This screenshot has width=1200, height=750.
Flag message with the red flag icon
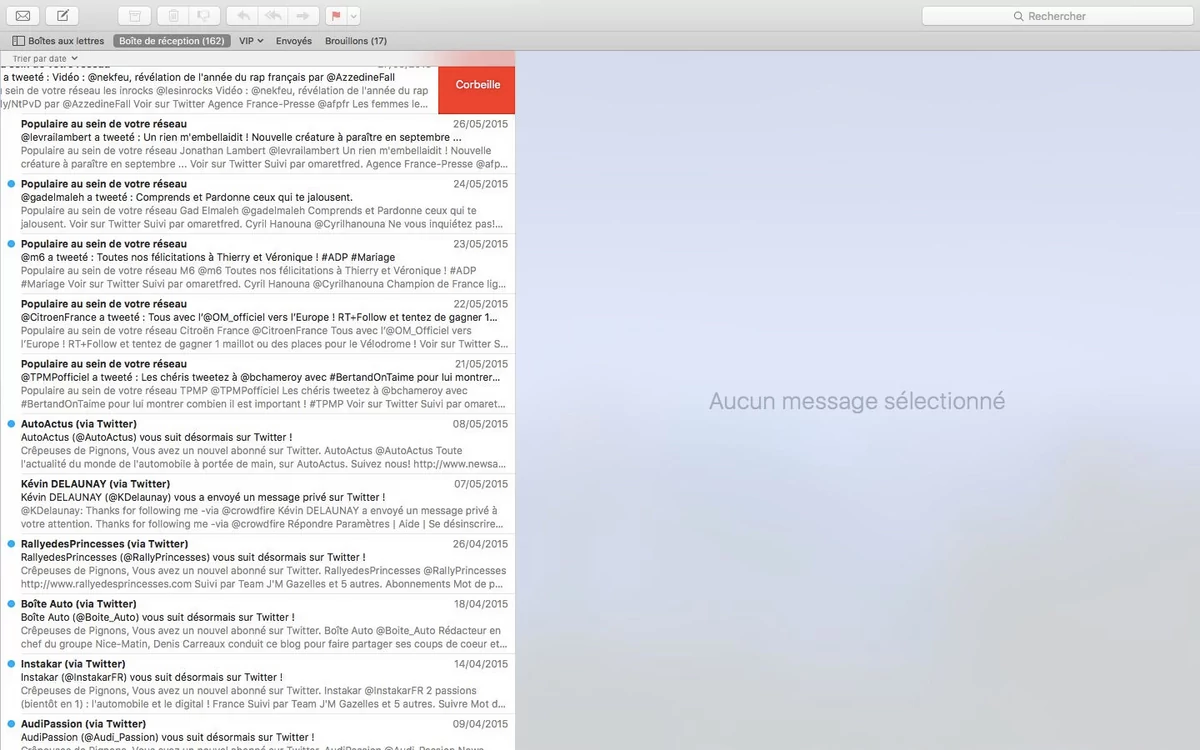(336, 16)
